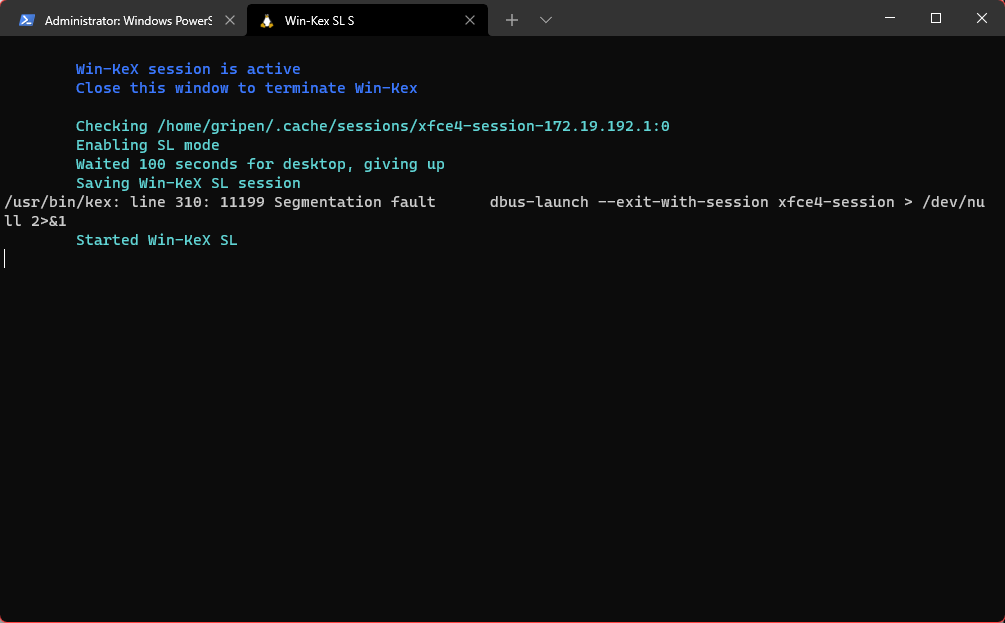Click the maximize button of the terminal window

(x=935, y=18)
